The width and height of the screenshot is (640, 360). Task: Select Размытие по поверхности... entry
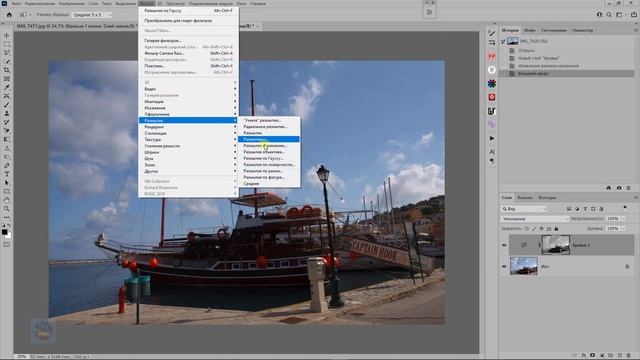pos(269,164)
